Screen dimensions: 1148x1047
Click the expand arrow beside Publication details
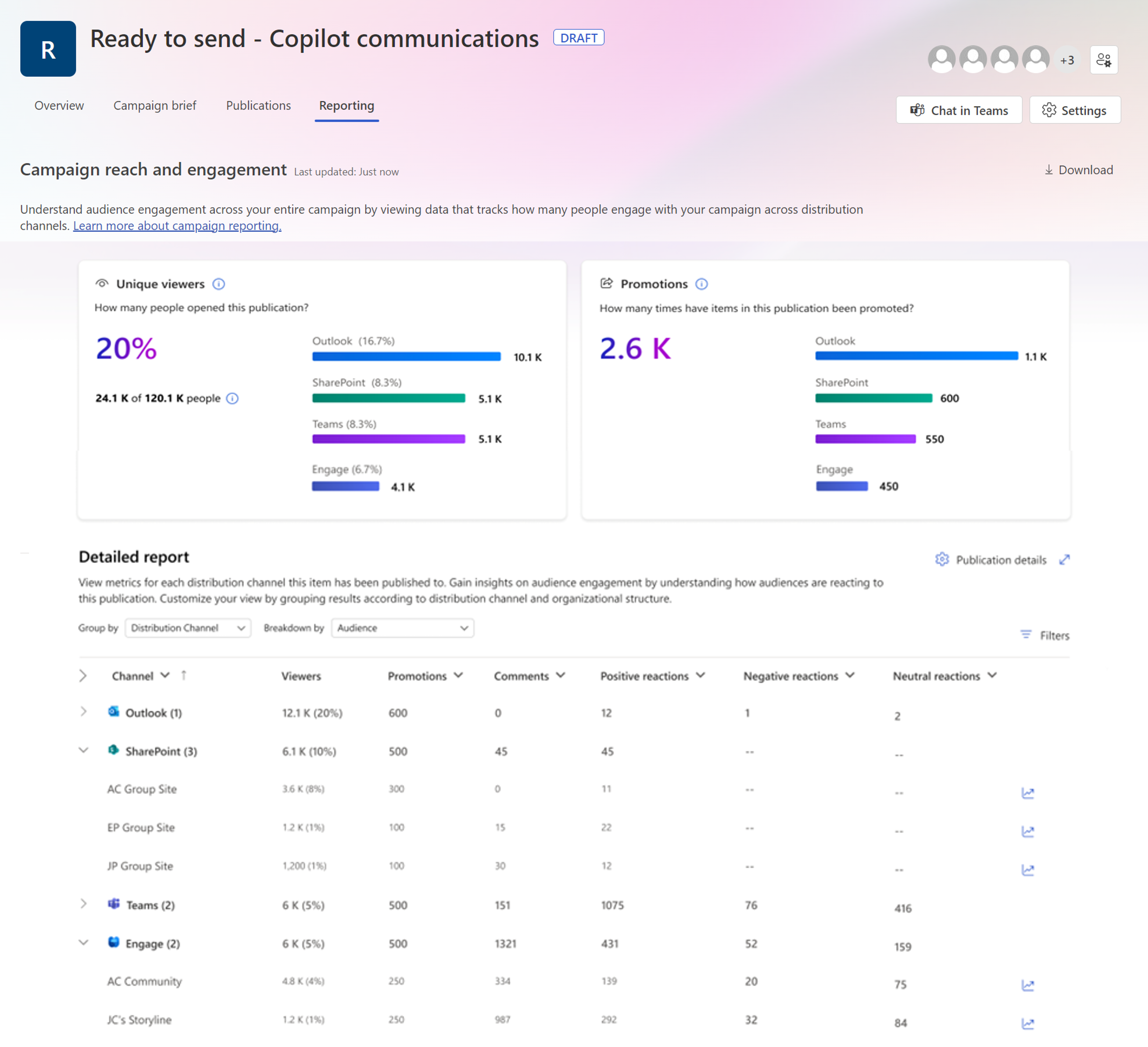[1064, 560]
